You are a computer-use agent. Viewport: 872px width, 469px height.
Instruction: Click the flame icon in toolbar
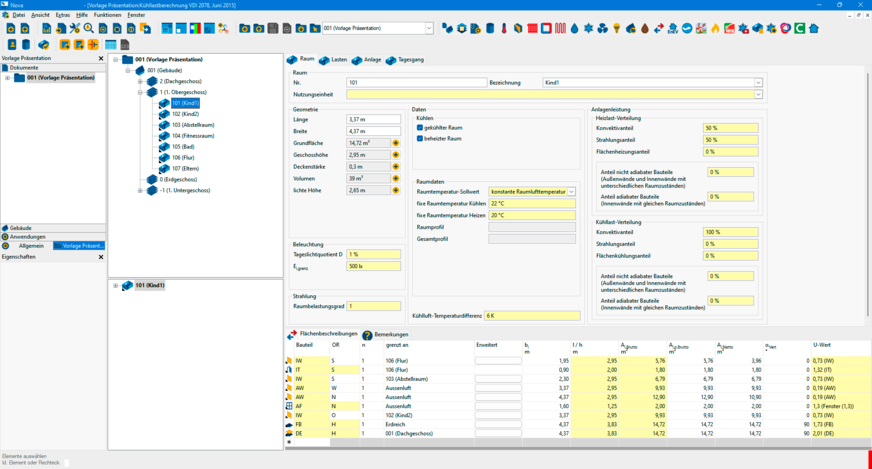(x=716, y=28)
